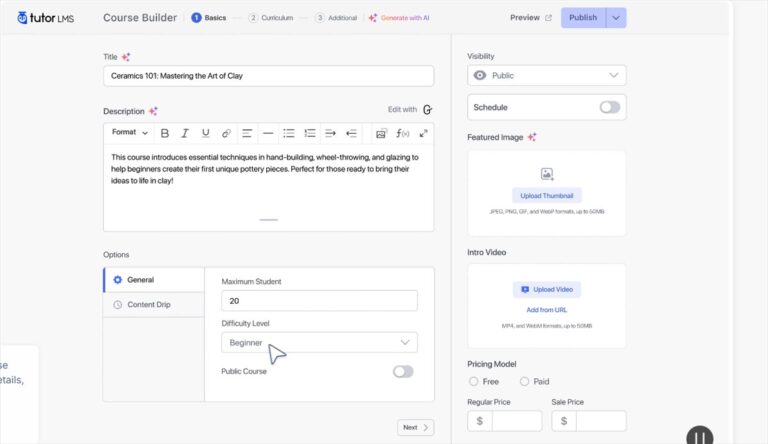Click the Next button
768x444 pixels.
[415, 427]
